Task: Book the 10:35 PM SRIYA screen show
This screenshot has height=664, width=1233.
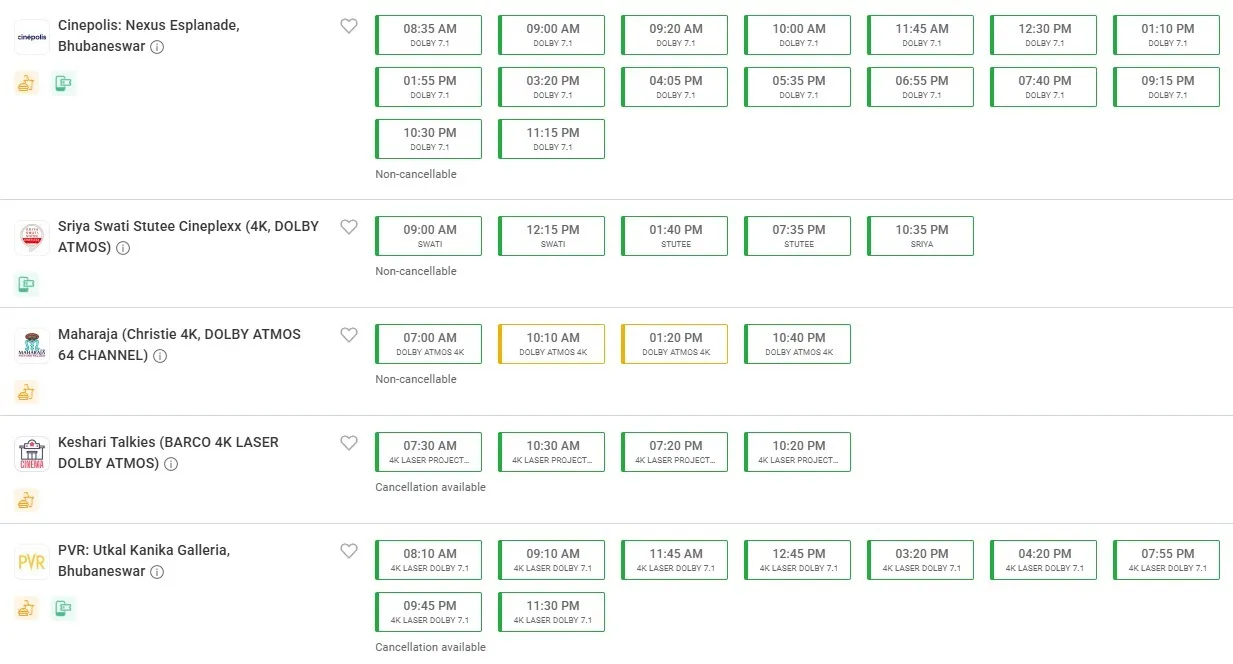Action: [x=921, y=235]
